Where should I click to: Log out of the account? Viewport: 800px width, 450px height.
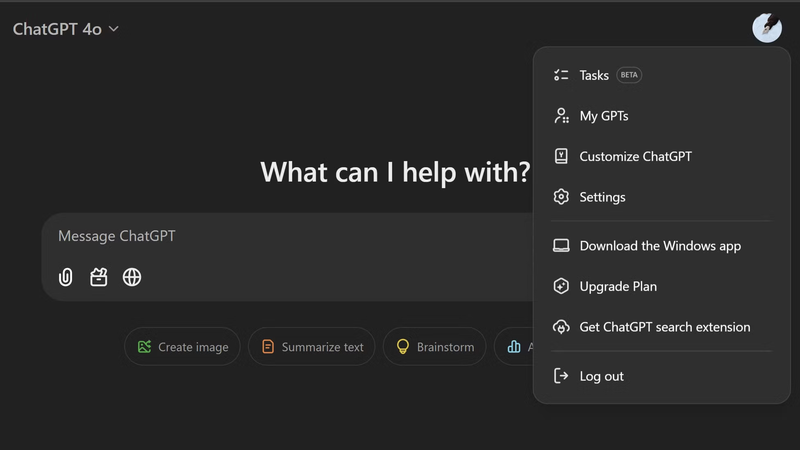pyautogui.click(x=601, y=376)
